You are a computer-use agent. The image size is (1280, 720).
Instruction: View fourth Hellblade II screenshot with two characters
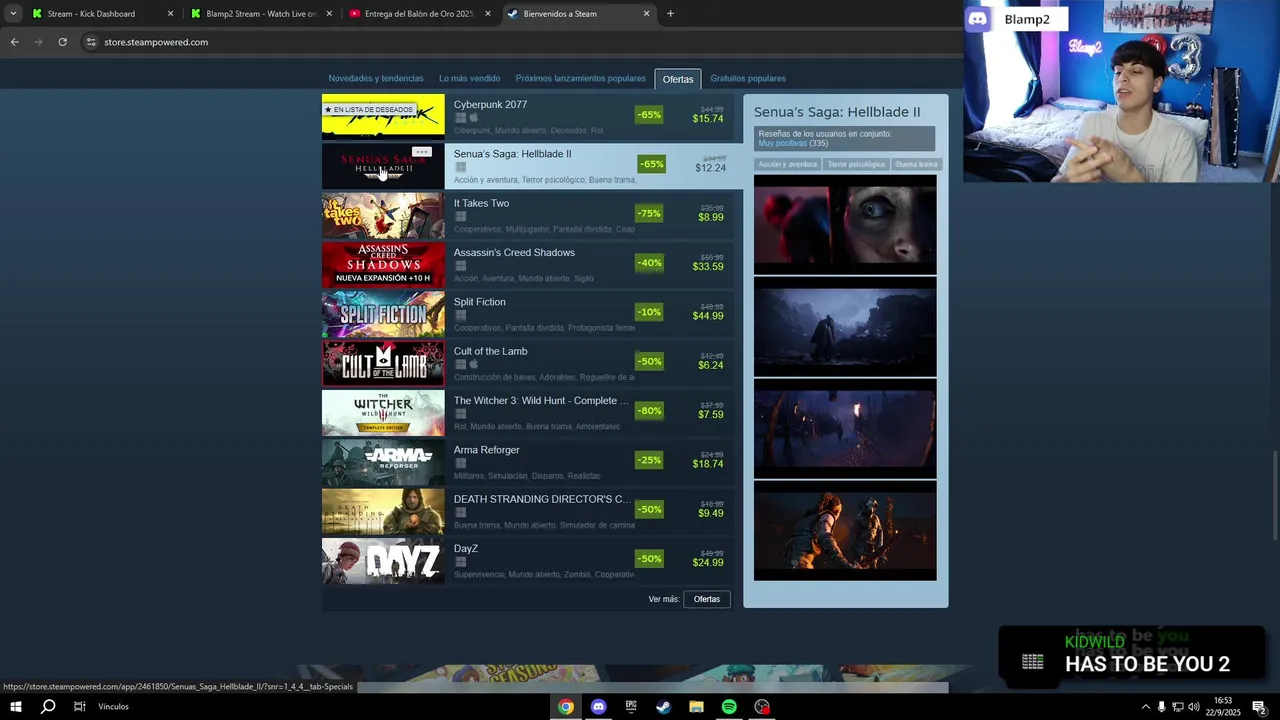[845, 531]
